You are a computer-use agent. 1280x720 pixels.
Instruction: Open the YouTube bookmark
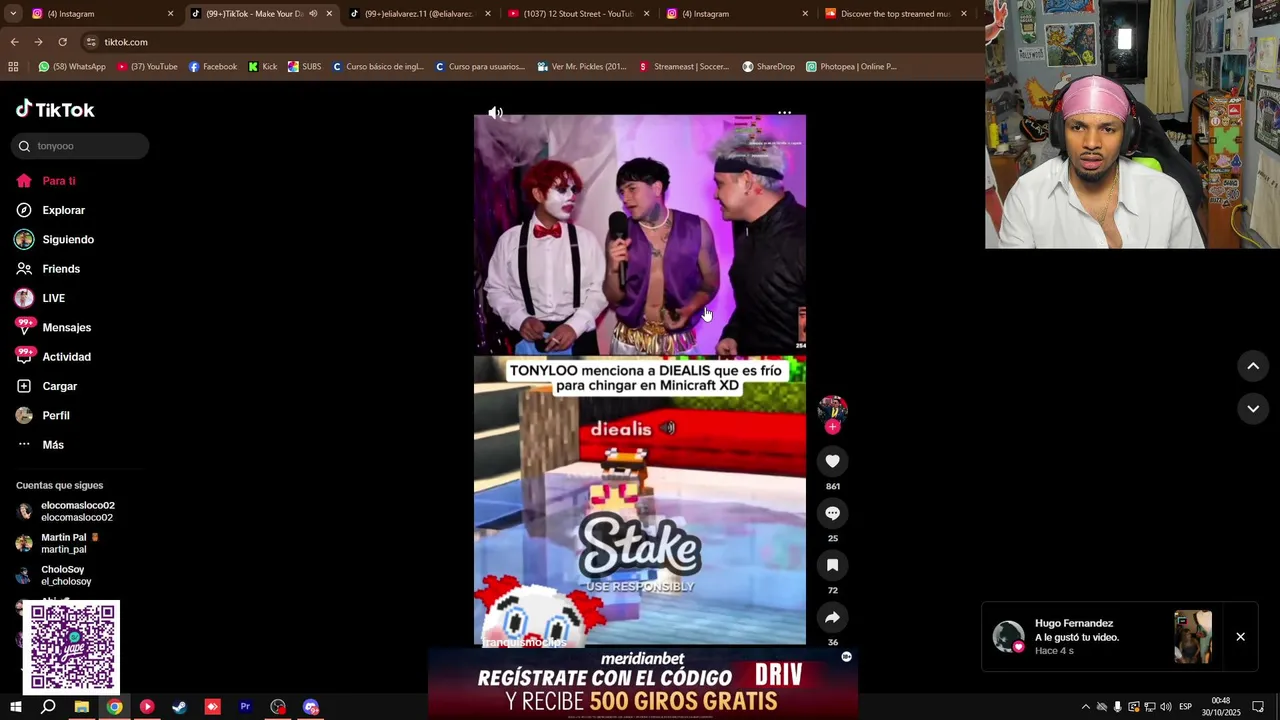tap(147, 67)
